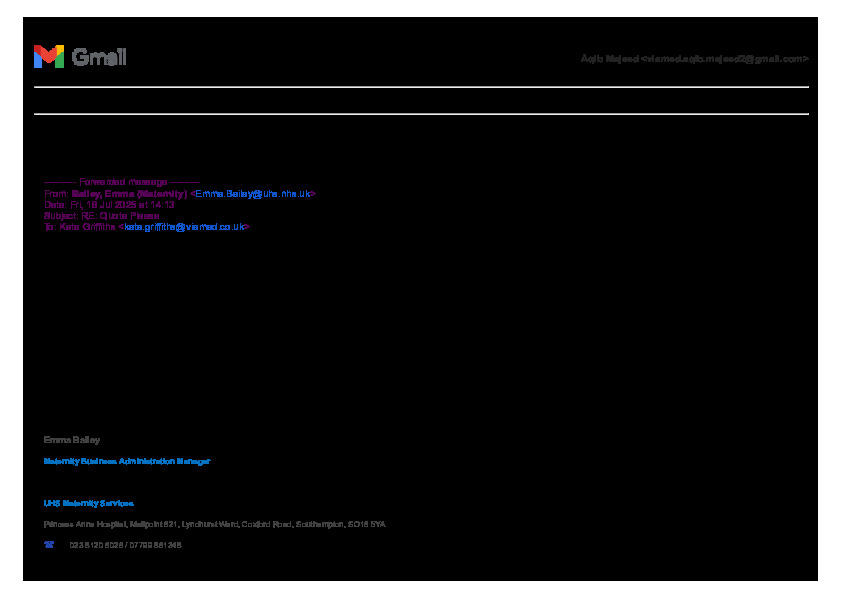842x595 pixels.
Task: Click the Aqib Majeed account name
Action: 608,59
